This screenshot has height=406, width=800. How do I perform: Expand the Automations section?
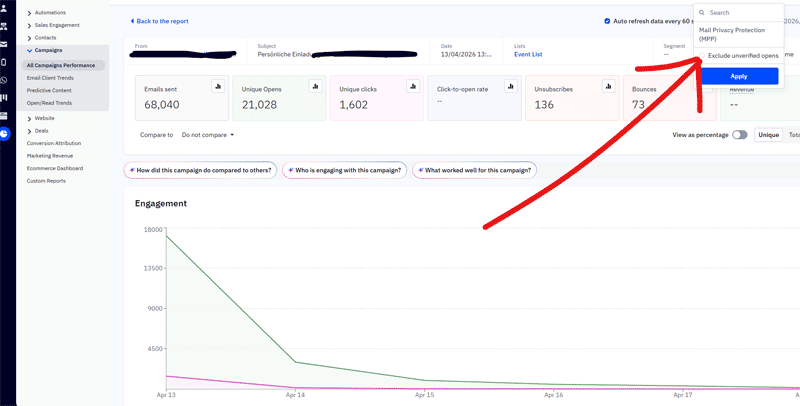29,13
